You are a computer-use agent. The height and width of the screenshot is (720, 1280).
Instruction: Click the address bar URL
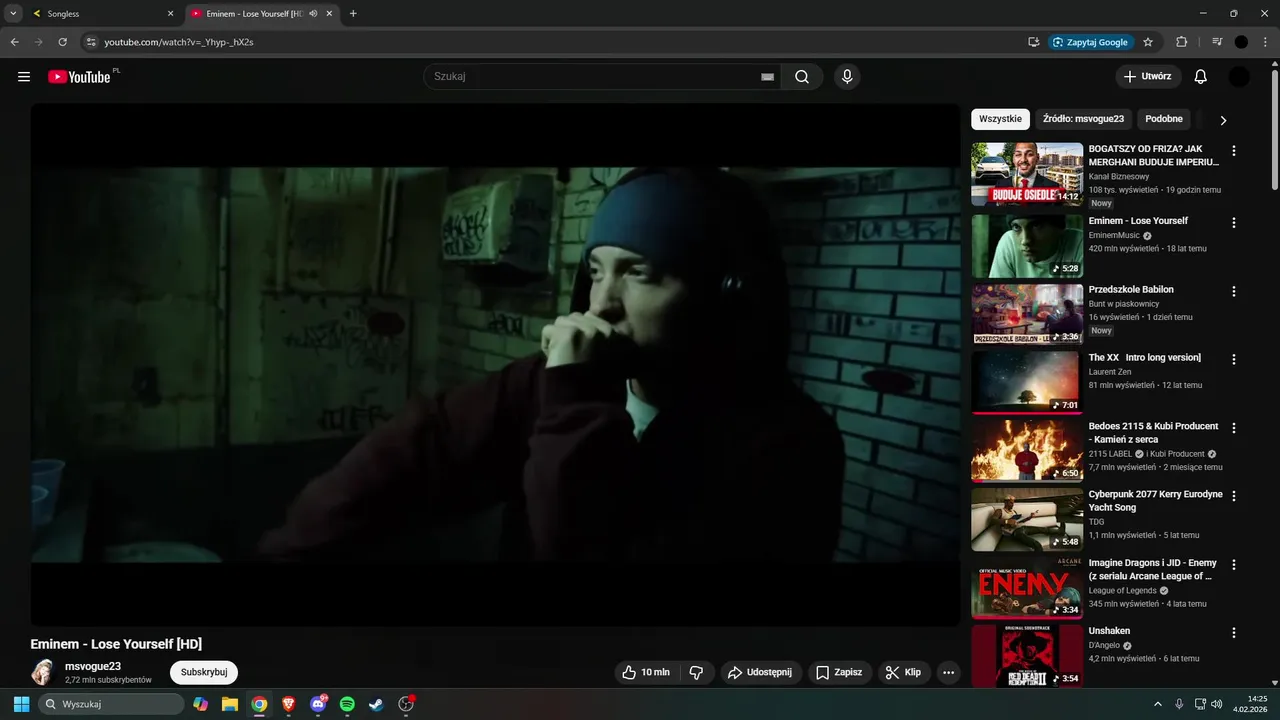179,42
